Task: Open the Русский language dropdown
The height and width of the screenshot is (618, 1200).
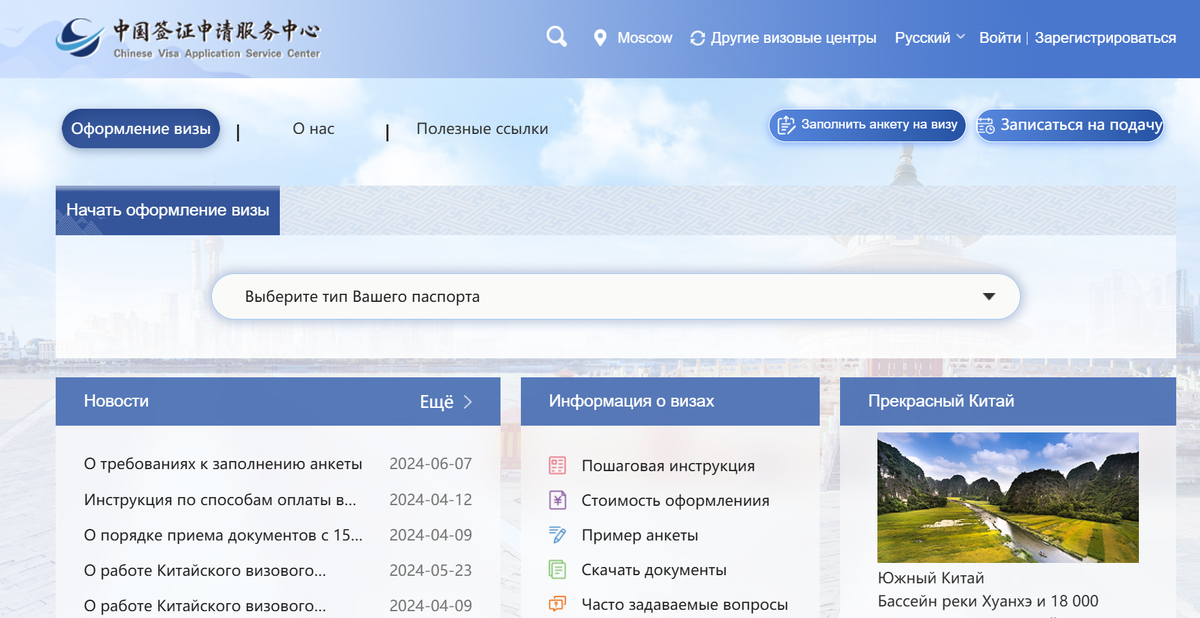Action: click(930, 38)
